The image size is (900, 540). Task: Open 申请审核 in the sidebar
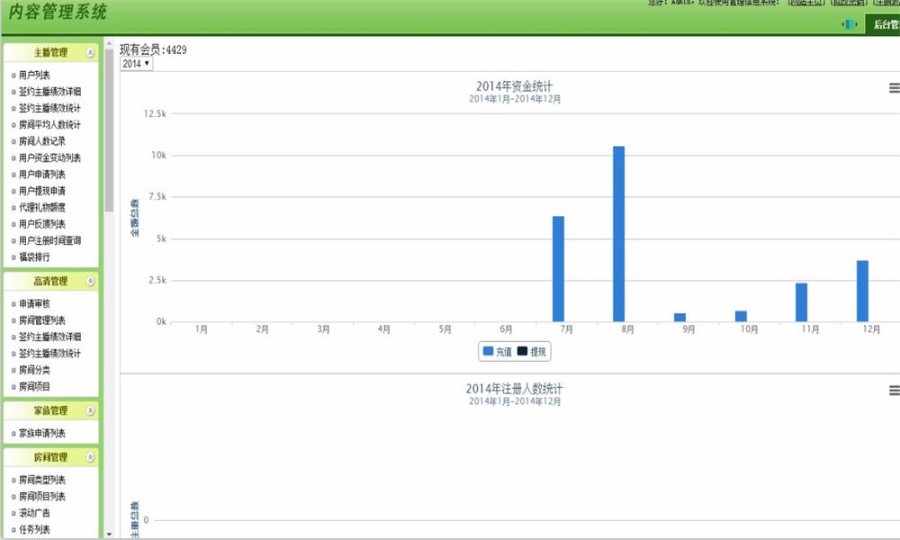34,304
